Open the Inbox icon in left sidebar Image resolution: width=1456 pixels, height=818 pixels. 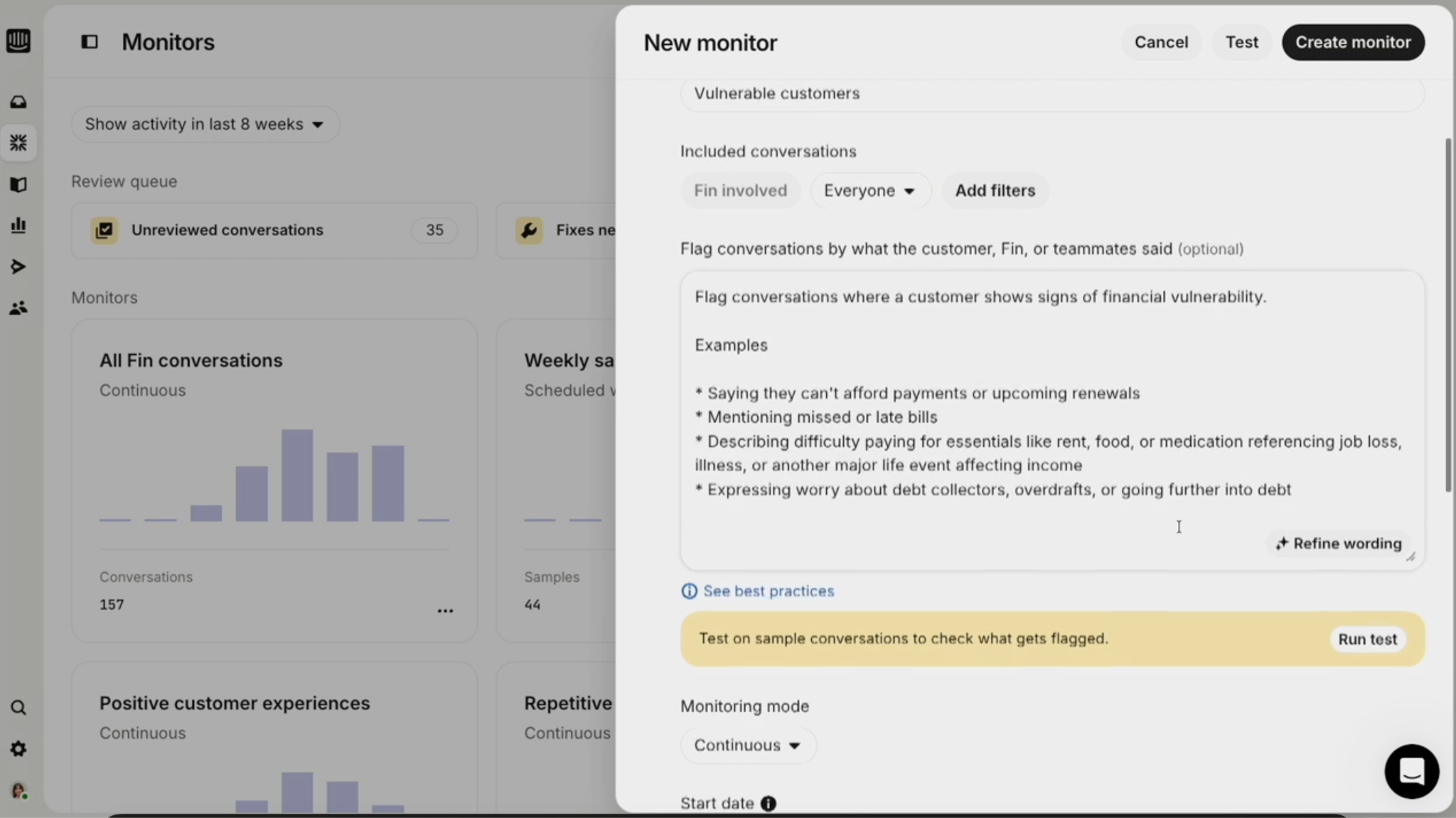[18, 102]
